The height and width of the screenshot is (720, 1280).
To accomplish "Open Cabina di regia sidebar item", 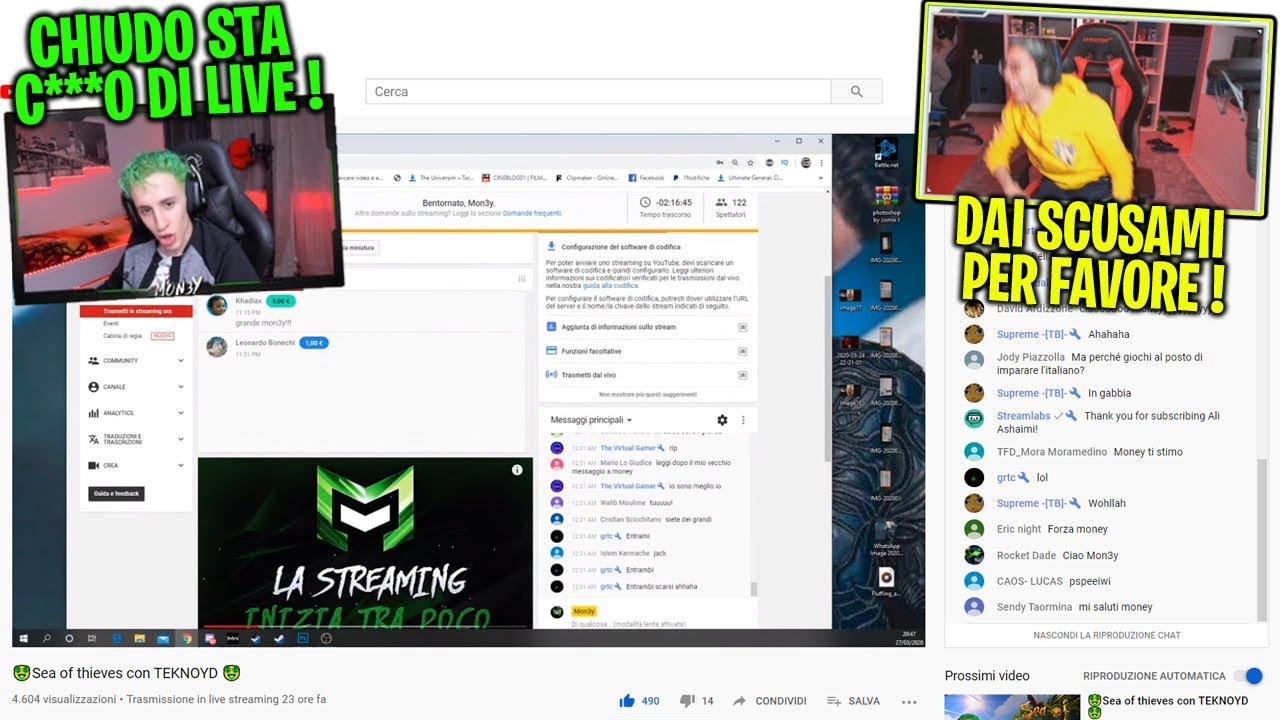I will pos(122,336).
